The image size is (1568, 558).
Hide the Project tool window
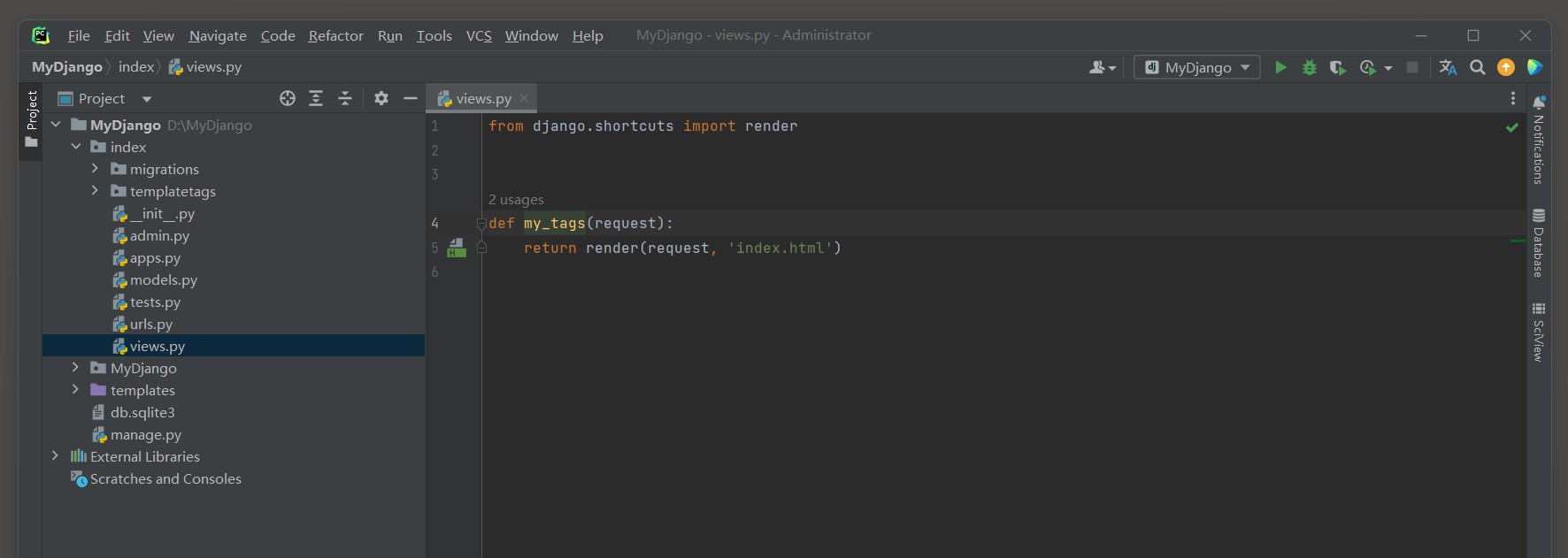(411, 98)
